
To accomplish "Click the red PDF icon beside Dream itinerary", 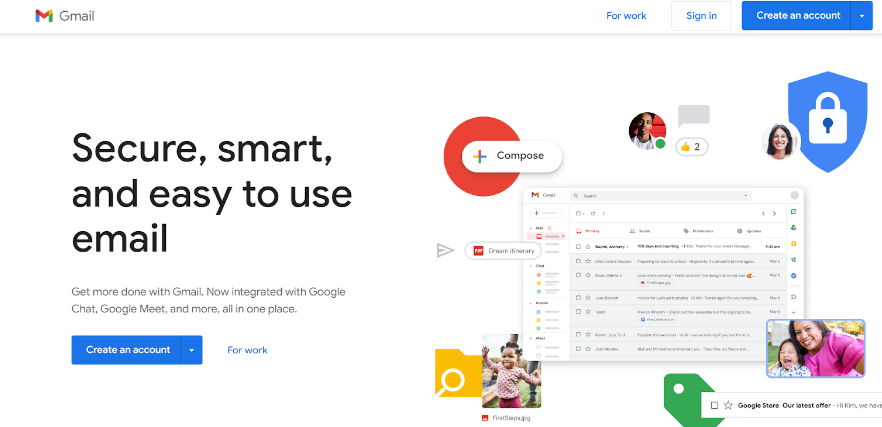I will (x=478, y=251).
